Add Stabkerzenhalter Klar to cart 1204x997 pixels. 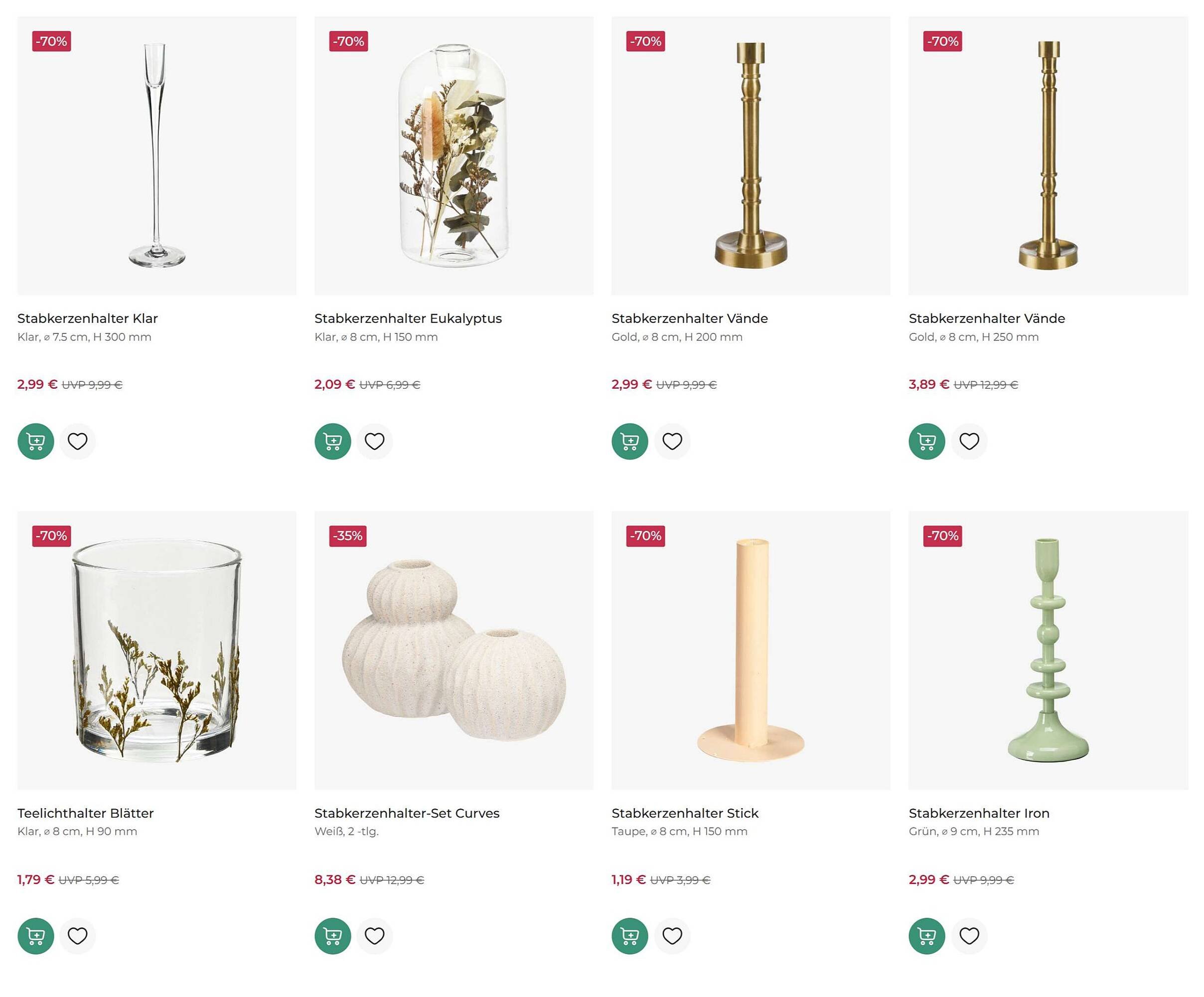point(35,441)
